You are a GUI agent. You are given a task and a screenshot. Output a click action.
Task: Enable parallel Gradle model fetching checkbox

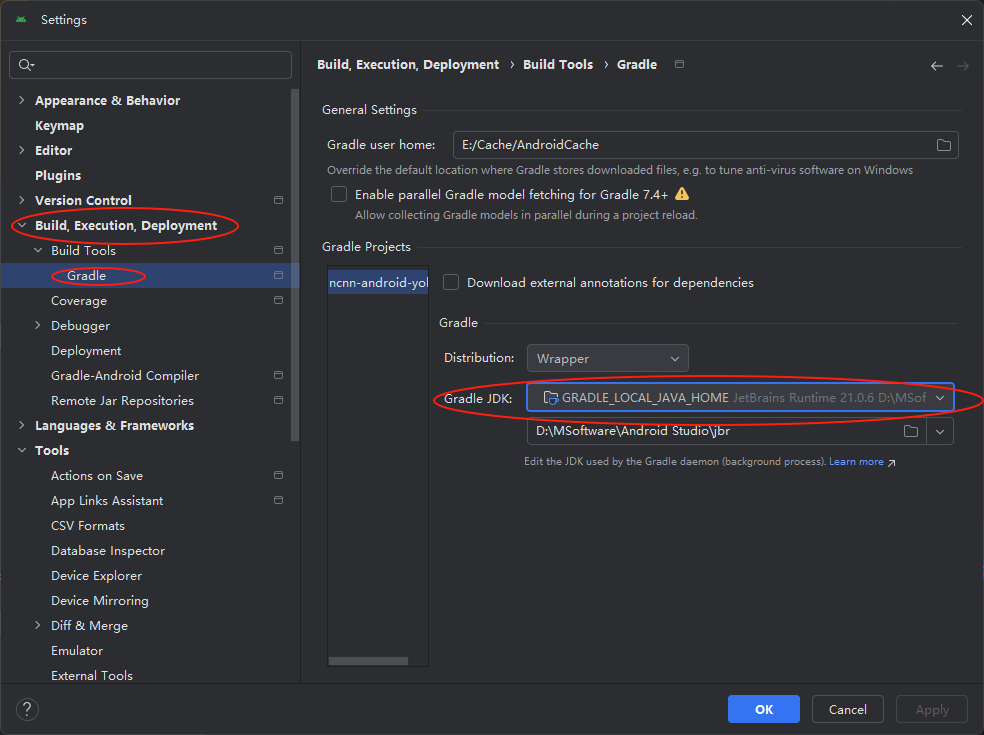coord(339,194)
